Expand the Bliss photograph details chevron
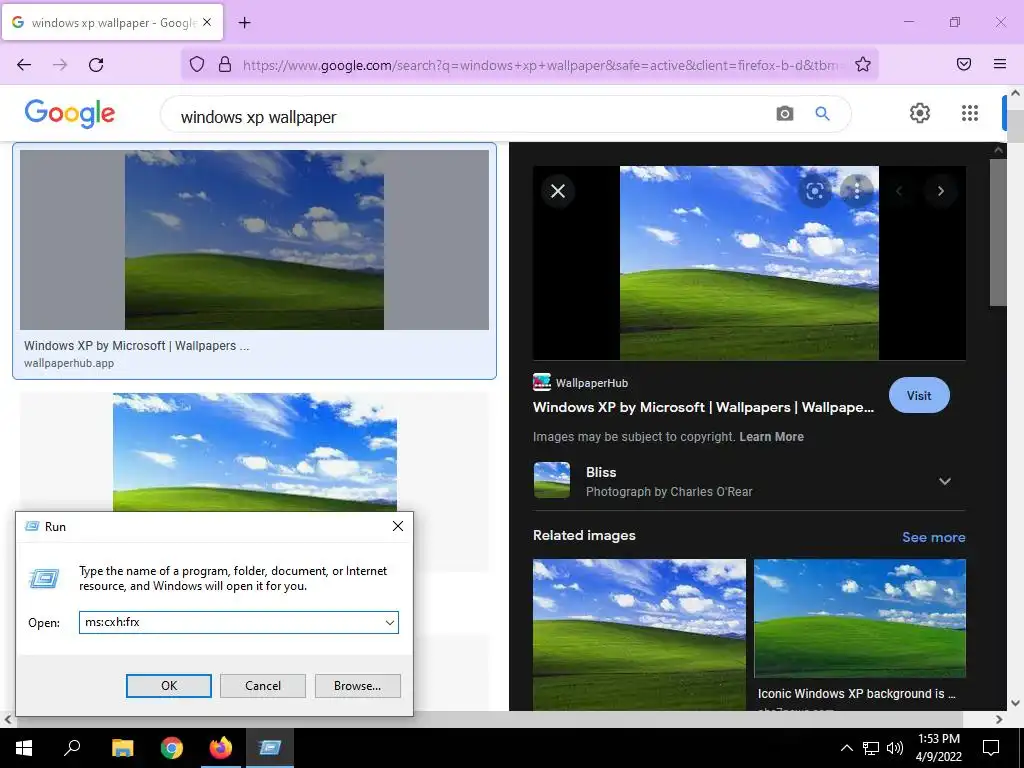 [944, 481]
